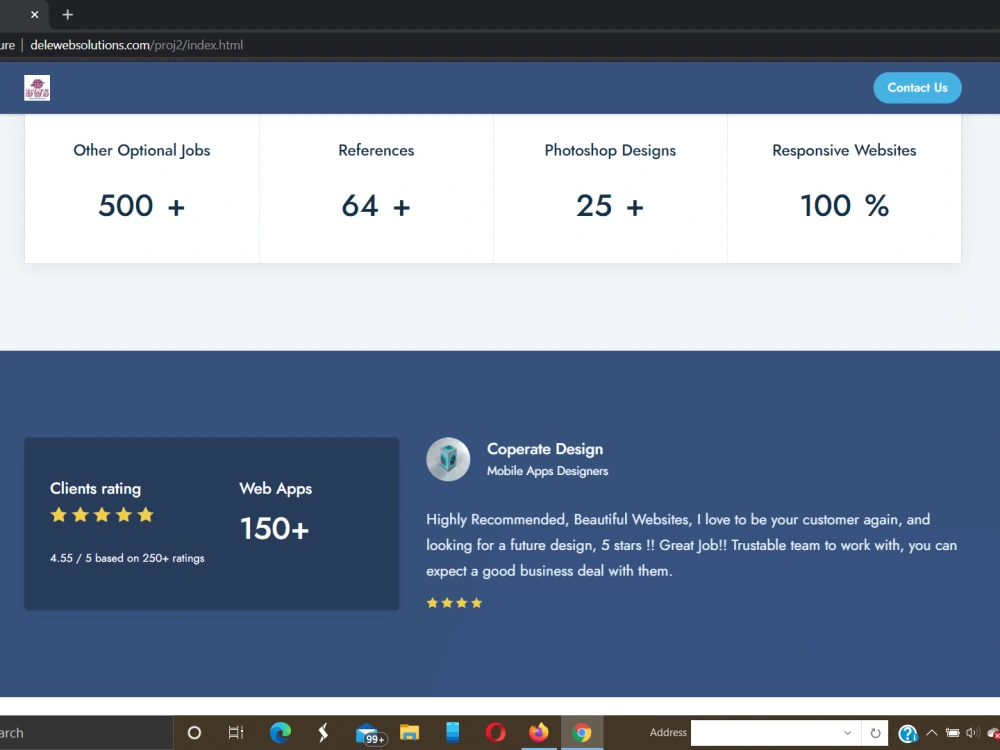The width and height of the screenshot is (1000, 750).
Task: Click the 150+ Web Apps count
Action: pos(274,529)
